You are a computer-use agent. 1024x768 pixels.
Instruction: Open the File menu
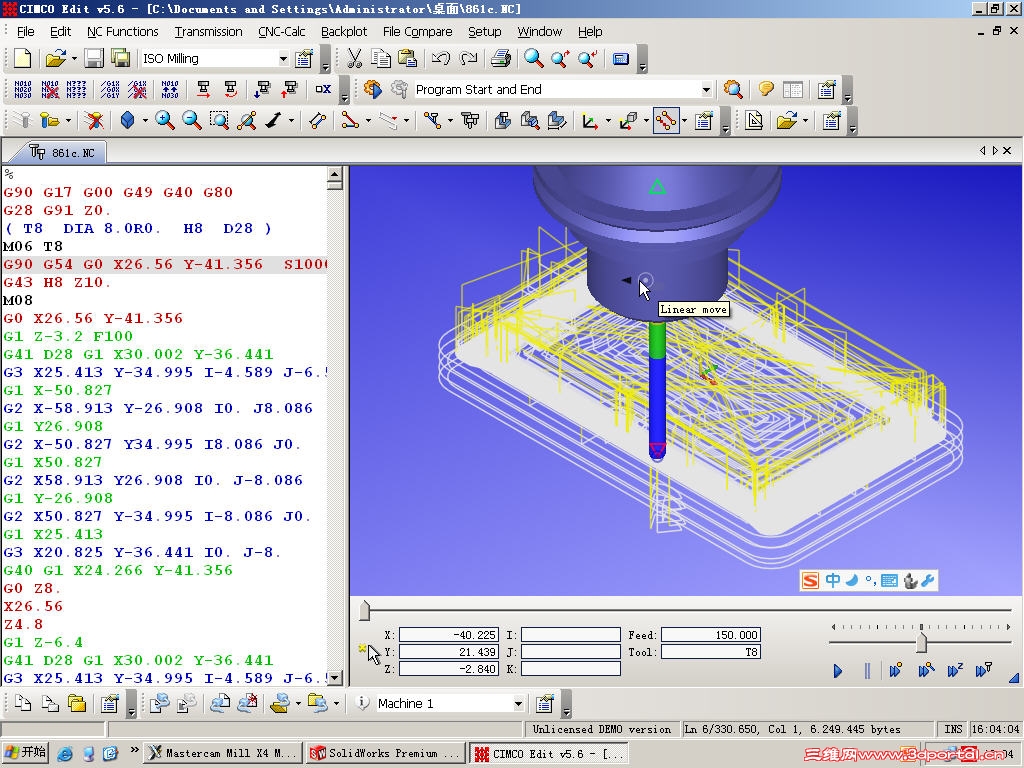tap(25, 31)
